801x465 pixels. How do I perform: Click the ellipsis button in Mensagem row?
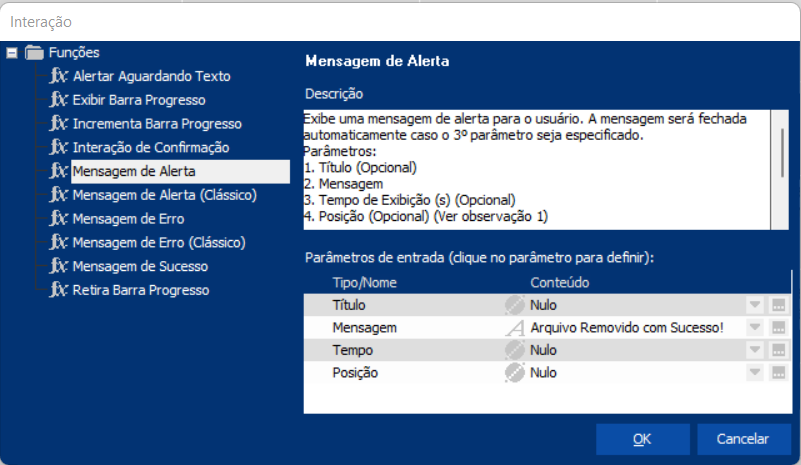click(778, 328)
